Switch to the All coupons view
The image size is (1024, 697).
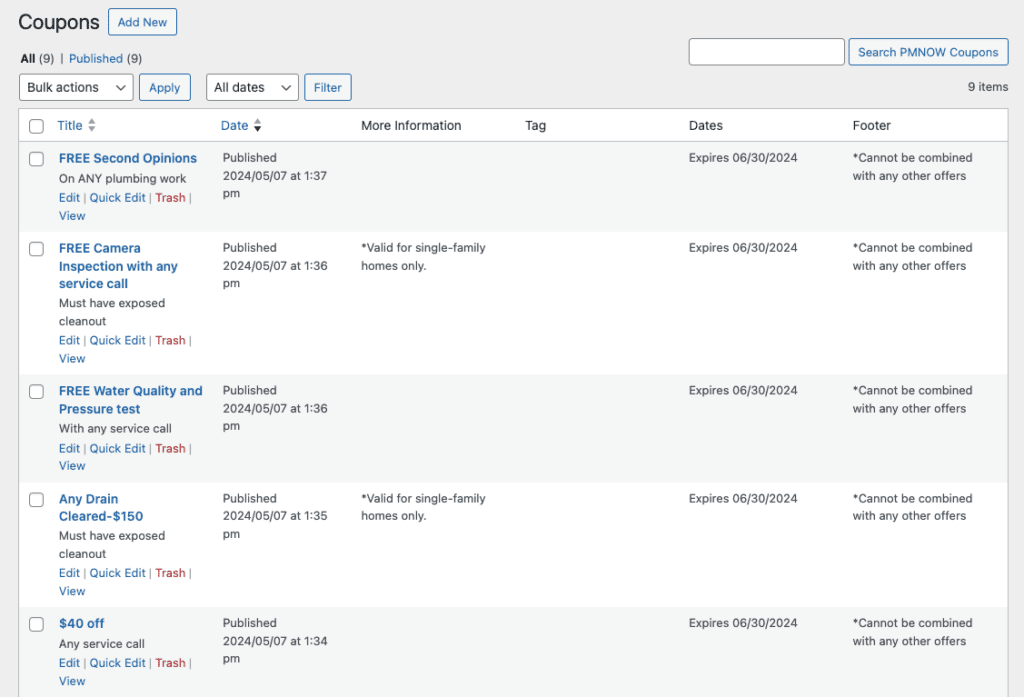click(28, 59)
